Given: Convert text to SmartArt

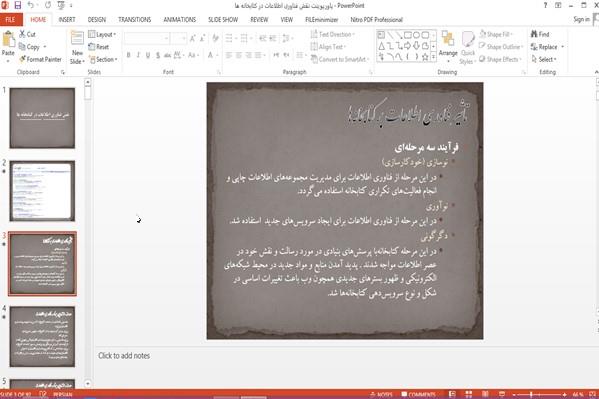Looking at the screenshot, I should 339,59.
